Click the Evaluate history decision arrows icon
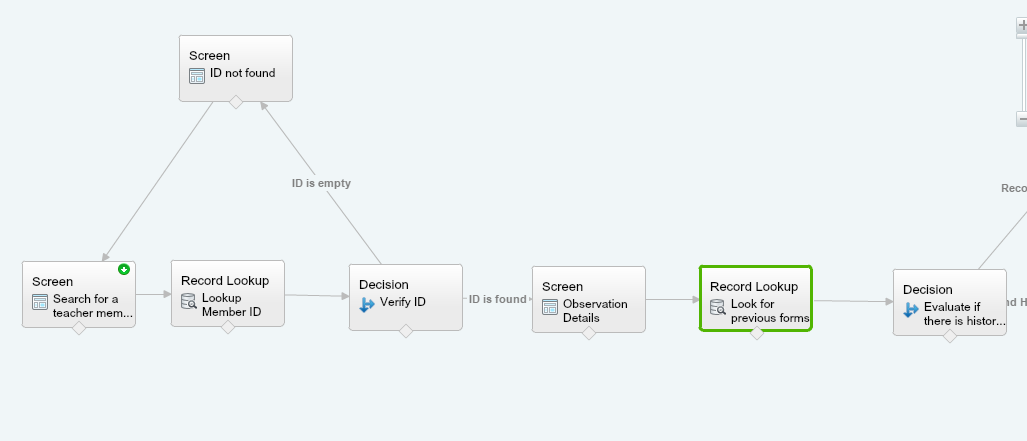 911,310
